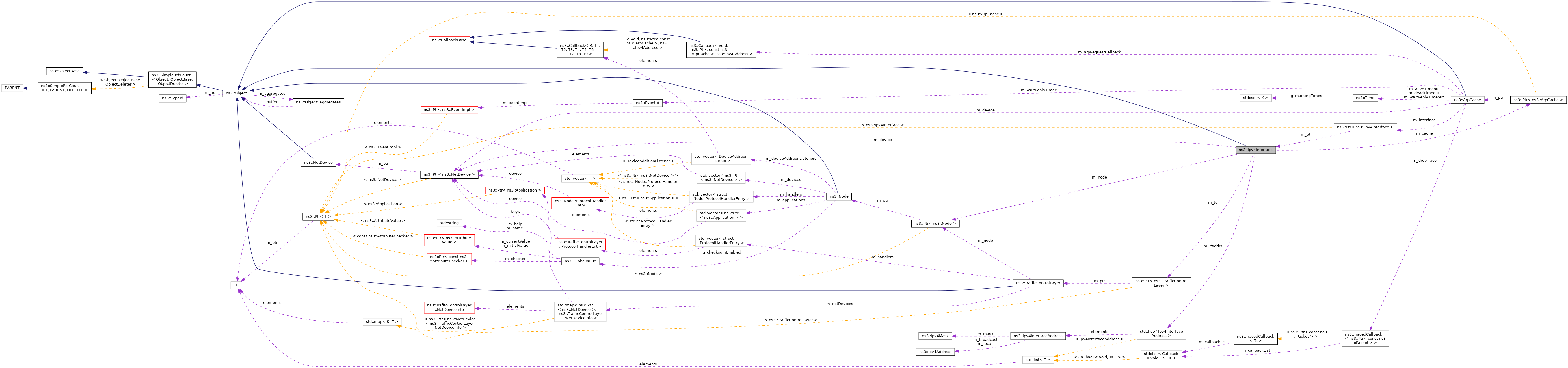Select the std::vector< T > node
Viewport: 1568px width, 368px height.
pyautogui.click(x=580, y=179)
